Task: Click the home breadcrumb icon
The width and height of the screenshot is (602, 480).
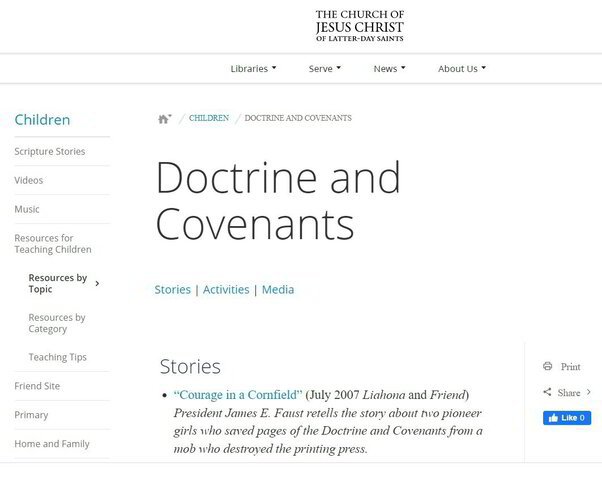Action: click(165, 119)
